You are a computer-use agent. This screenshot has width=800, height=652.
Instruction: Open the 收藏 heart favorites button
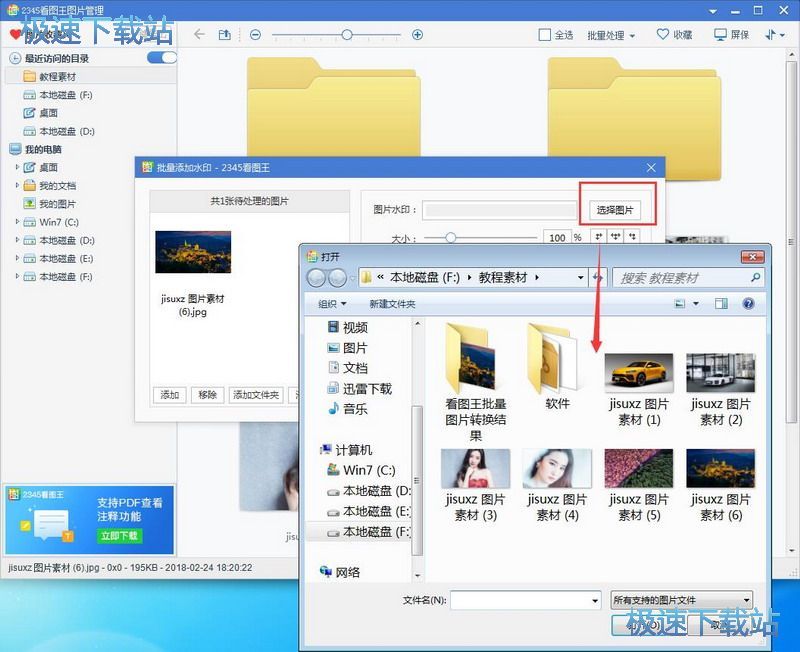674,35
